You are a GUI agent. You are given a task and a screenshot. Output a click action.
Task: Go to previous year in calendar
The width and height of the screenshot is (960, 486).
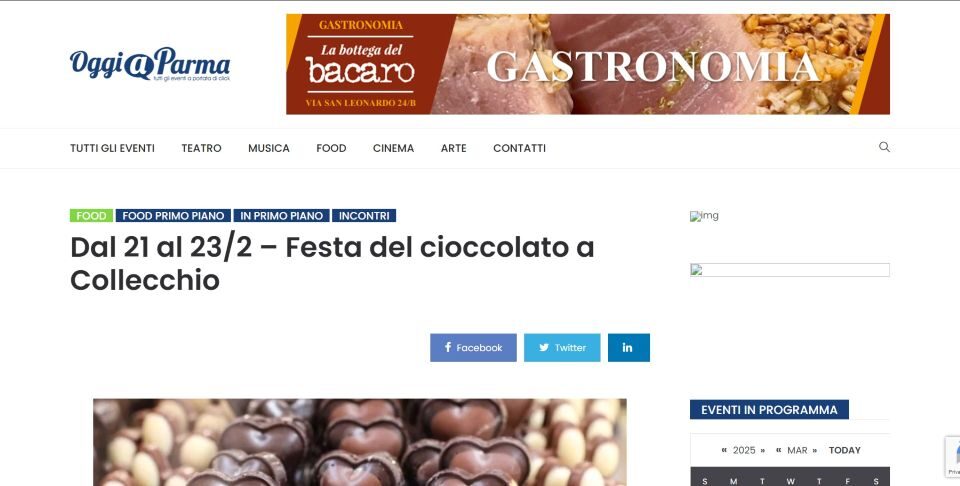pos(724,450)
